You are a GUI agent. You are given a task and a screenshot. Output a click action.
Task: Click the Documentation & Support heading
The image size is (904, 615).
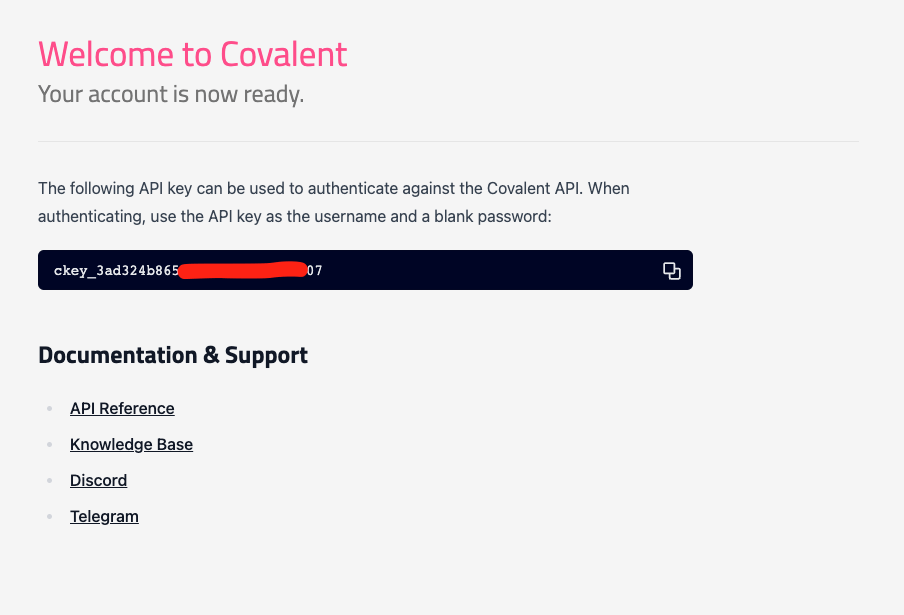click(172, 354)
